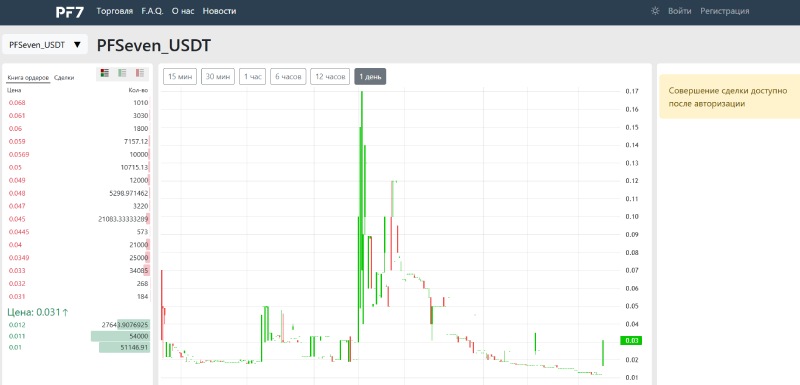
Task: Click the quantity 10715.13
Action: pyautogui.click(x=134, y=167)
